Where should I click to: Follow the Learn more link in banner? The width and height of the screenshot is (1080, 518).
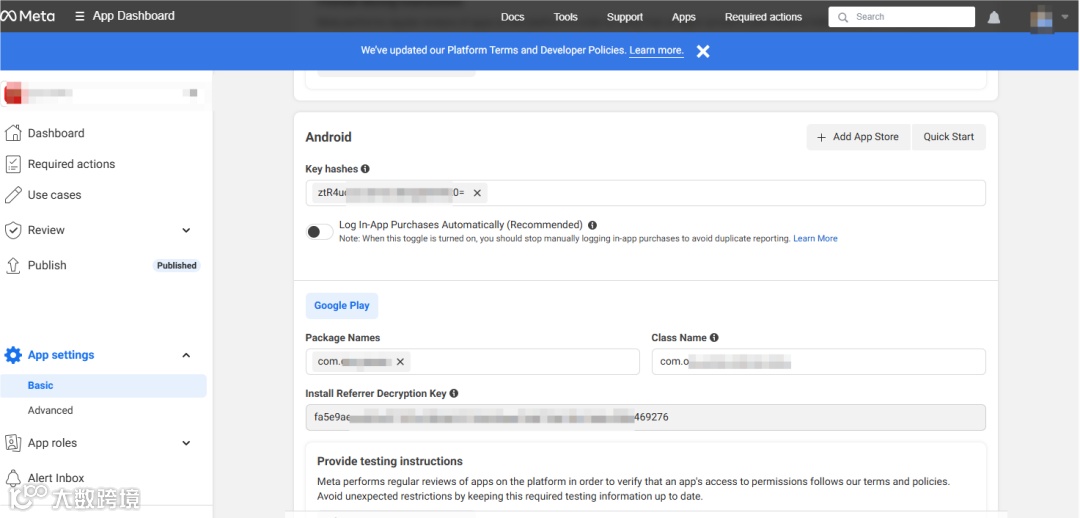coord(656,50)
